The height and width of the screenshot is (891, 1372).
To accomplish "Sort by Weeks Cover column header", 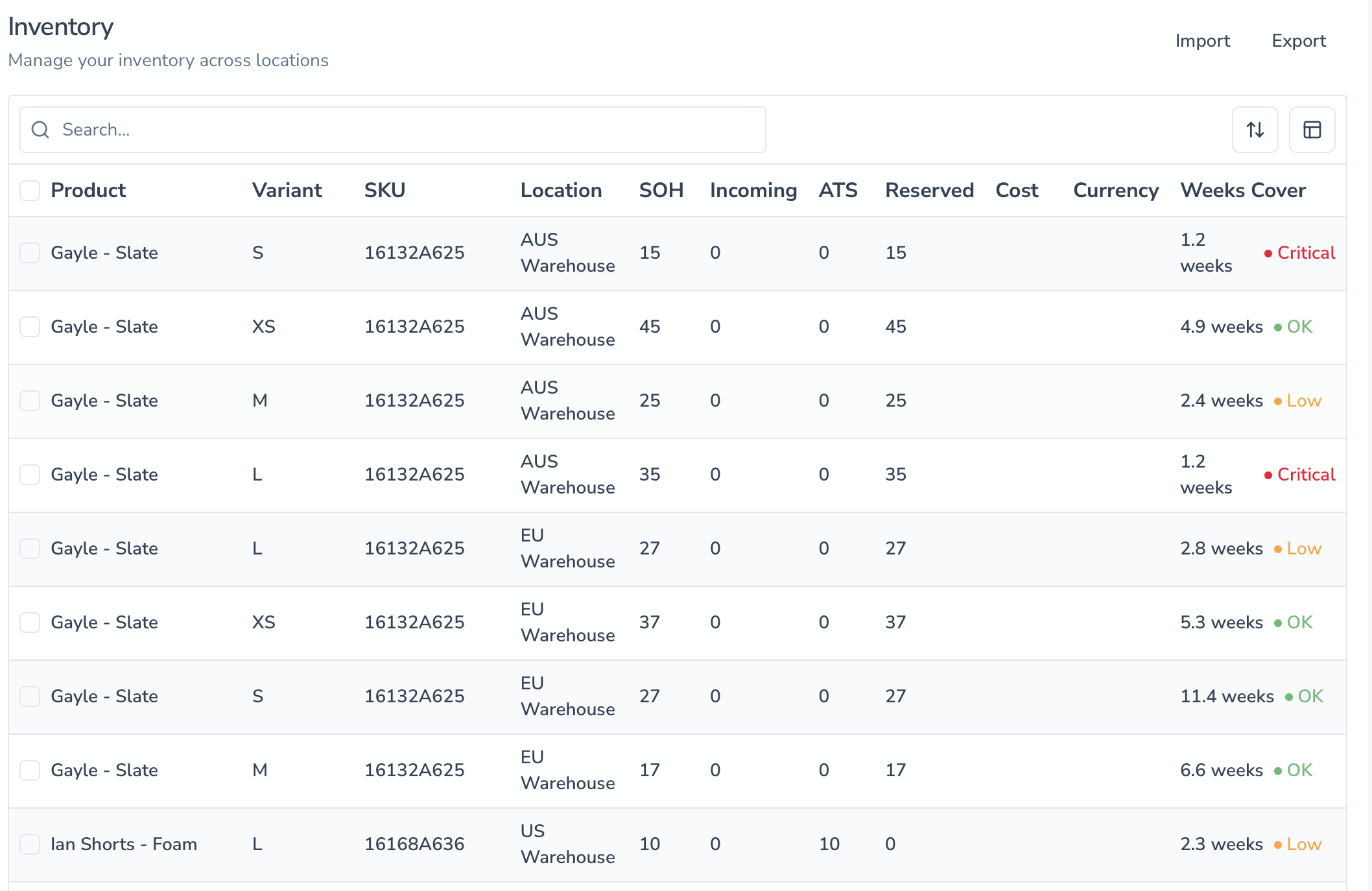I will (1242, 191).
